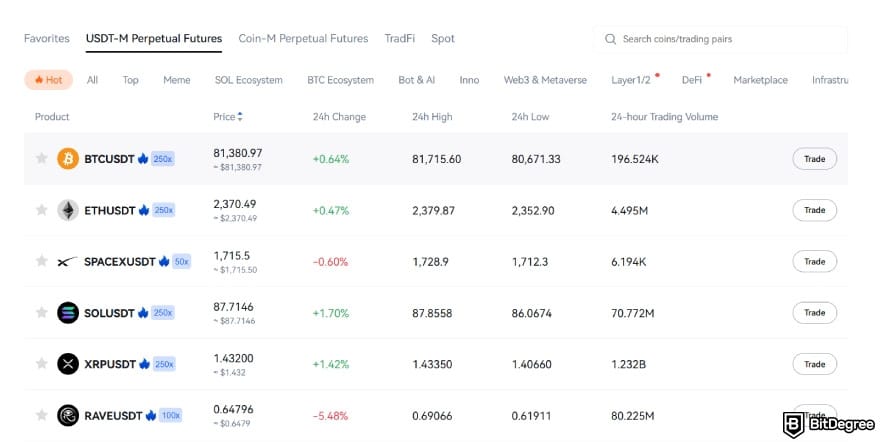880x444 pixels.
Task: Filter by Marketplace category
Action: coord(760,80)
